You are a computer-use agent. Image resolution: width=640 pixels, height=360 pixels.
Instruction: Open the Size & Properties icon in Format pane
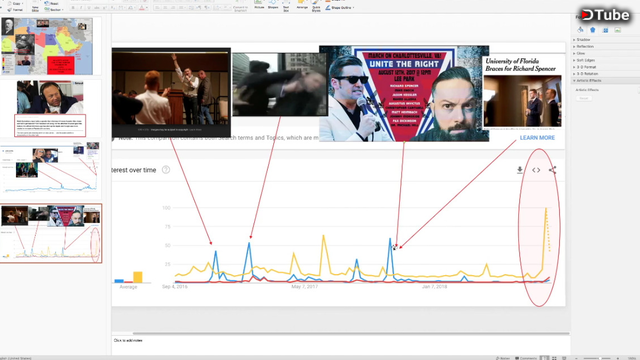point(605,30)
